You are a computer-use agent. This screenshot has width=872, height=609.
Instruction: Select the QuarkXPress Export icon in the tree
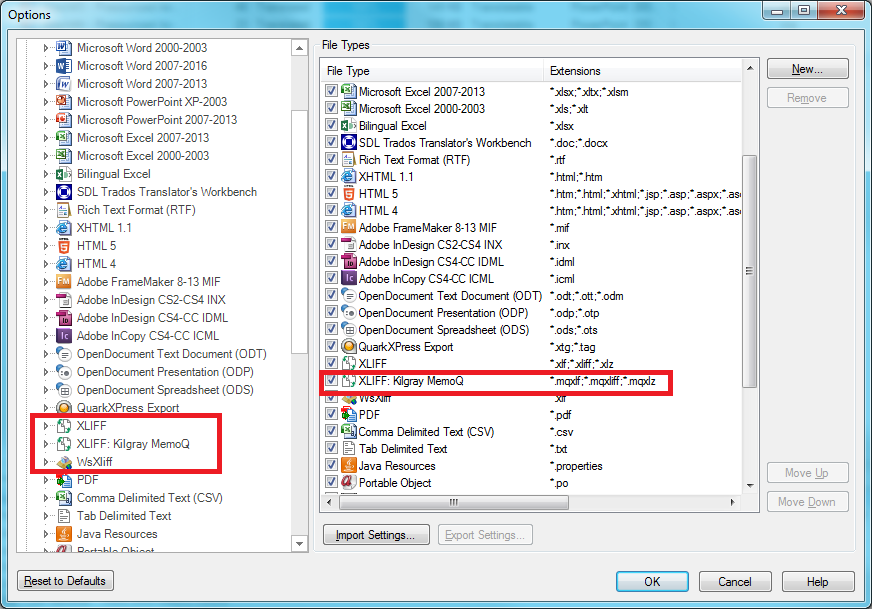64,408
